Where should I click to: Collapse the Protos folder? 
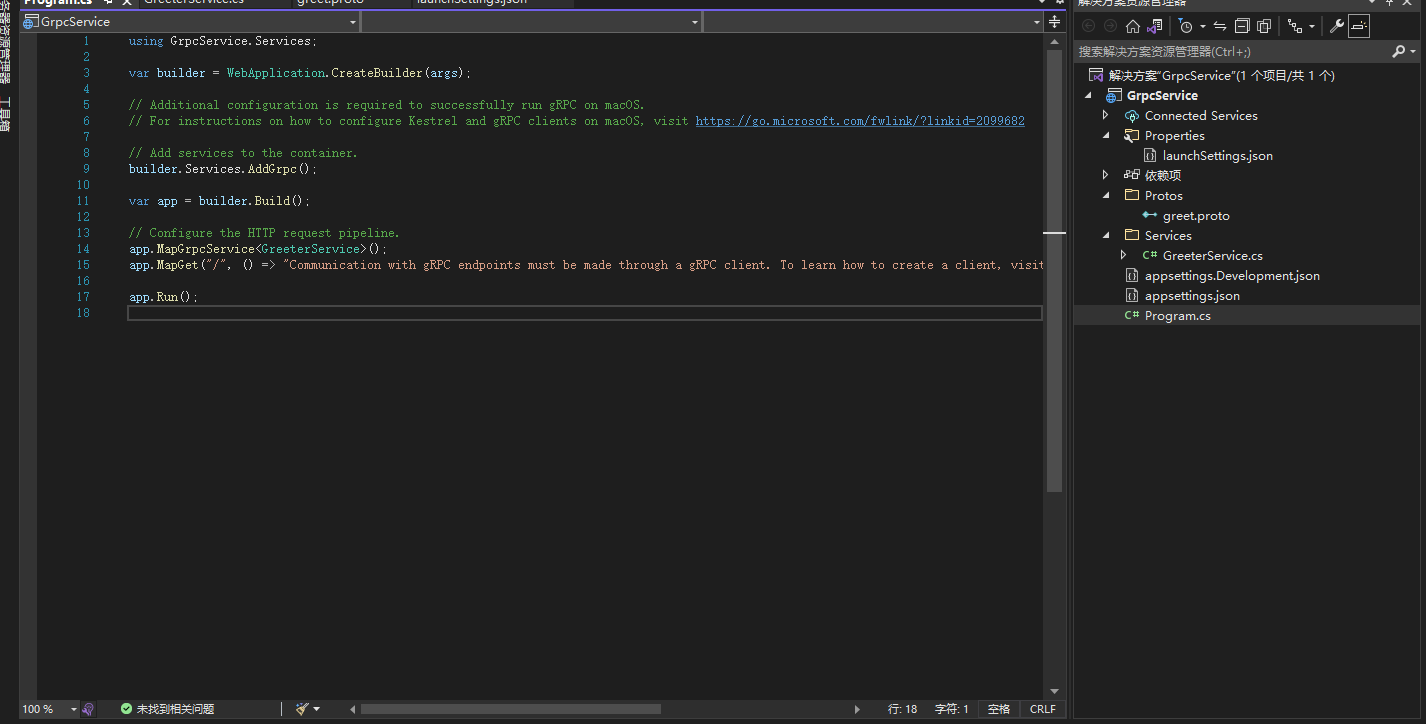pos(1106,196)
